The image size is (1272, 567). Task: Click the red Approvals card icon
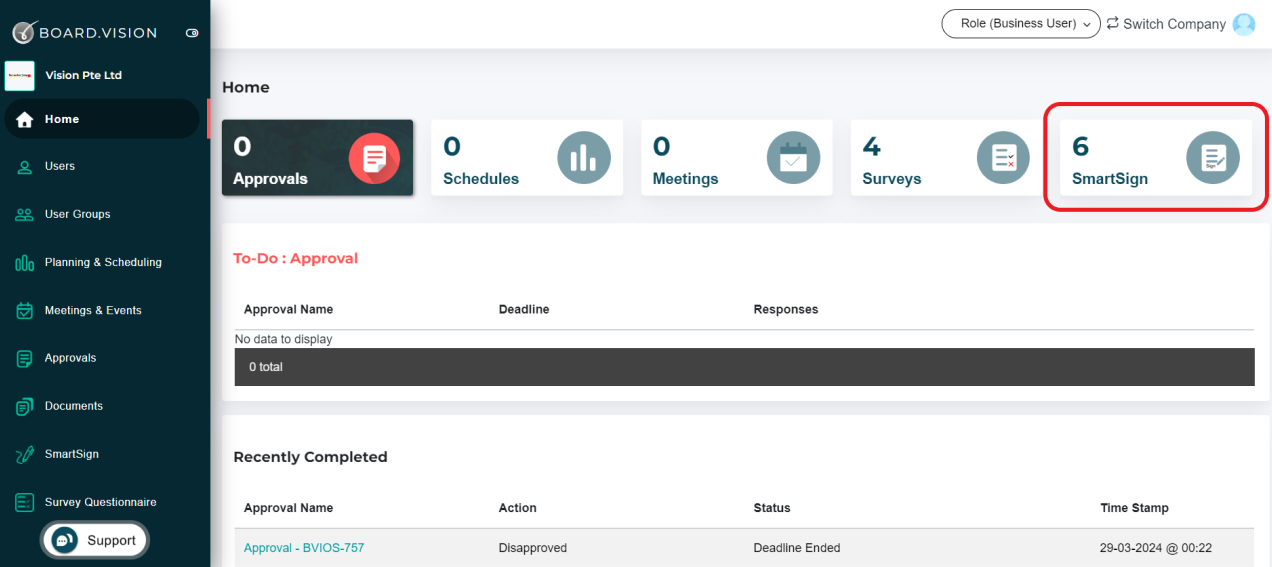click(x=374, y=158)
